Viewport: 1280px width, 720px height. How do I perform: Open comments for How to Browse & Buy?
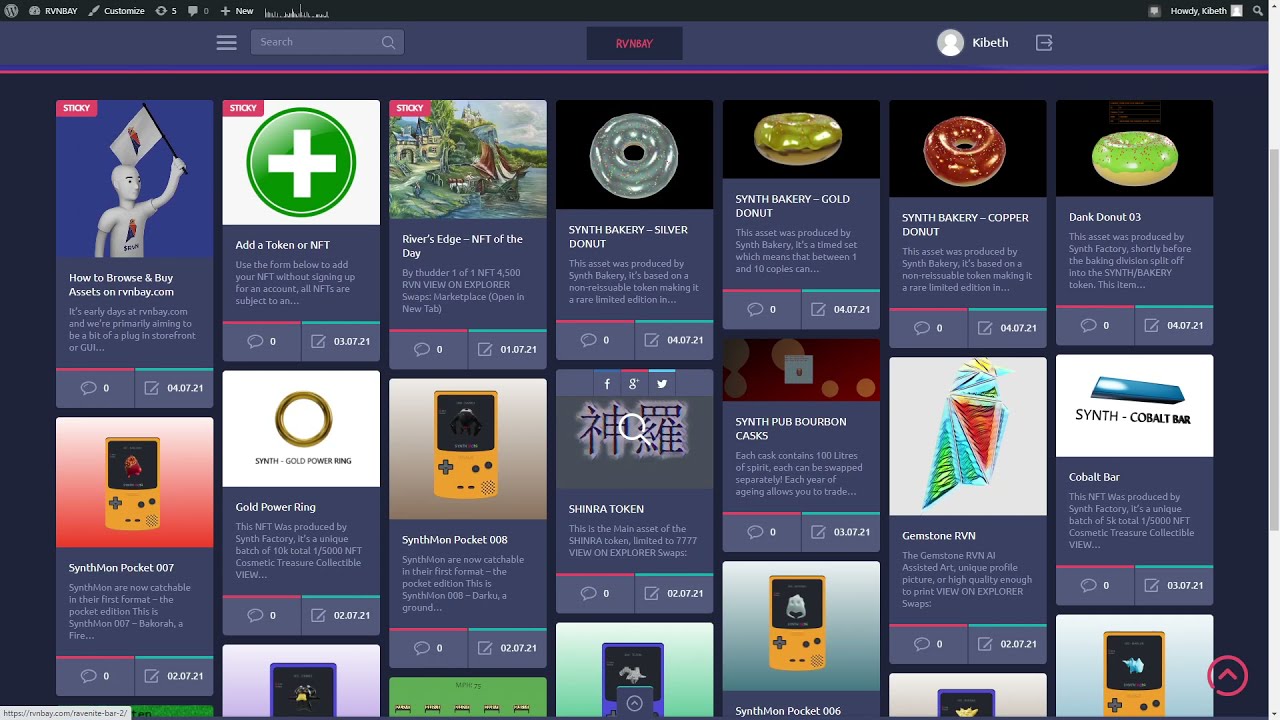click(x=95, y=388)
